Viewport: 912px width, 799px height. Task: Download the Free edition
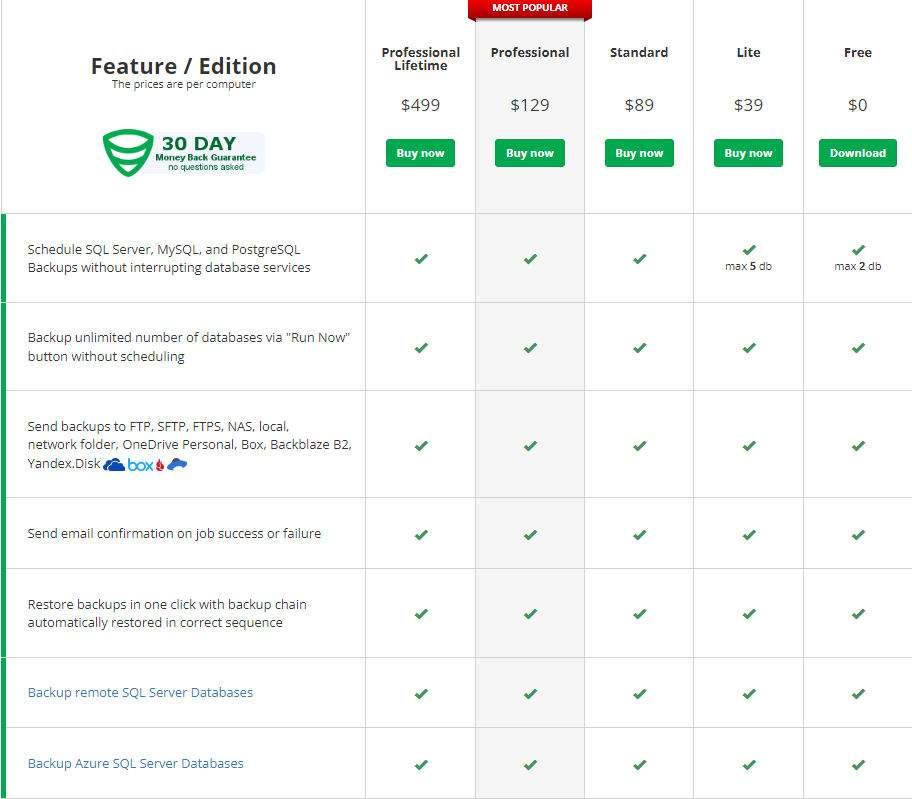coord(857,153)
